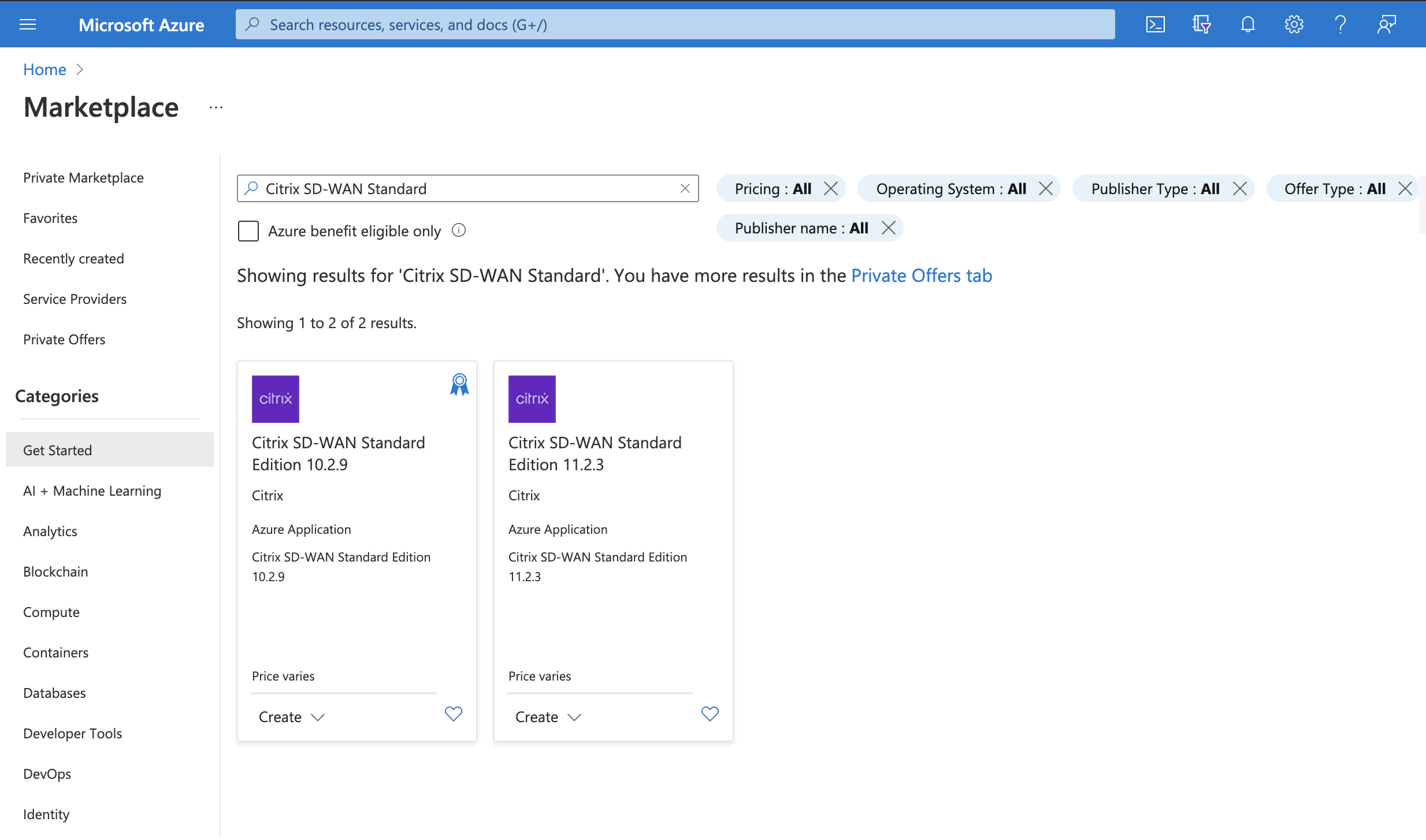The height and width of the screenshot is (840, 1426).
Task: Open Cloud Shell from the top bar
Action: (1155, 24)
